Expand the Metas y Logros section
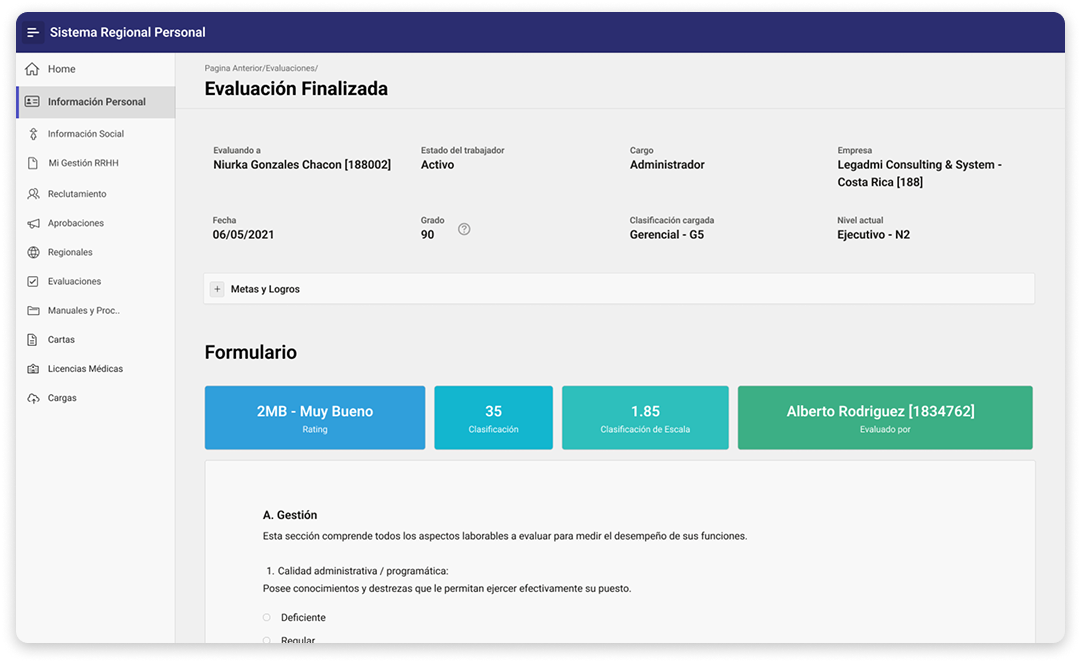This screenshot has width=1081, height=663. coord(217,289)
